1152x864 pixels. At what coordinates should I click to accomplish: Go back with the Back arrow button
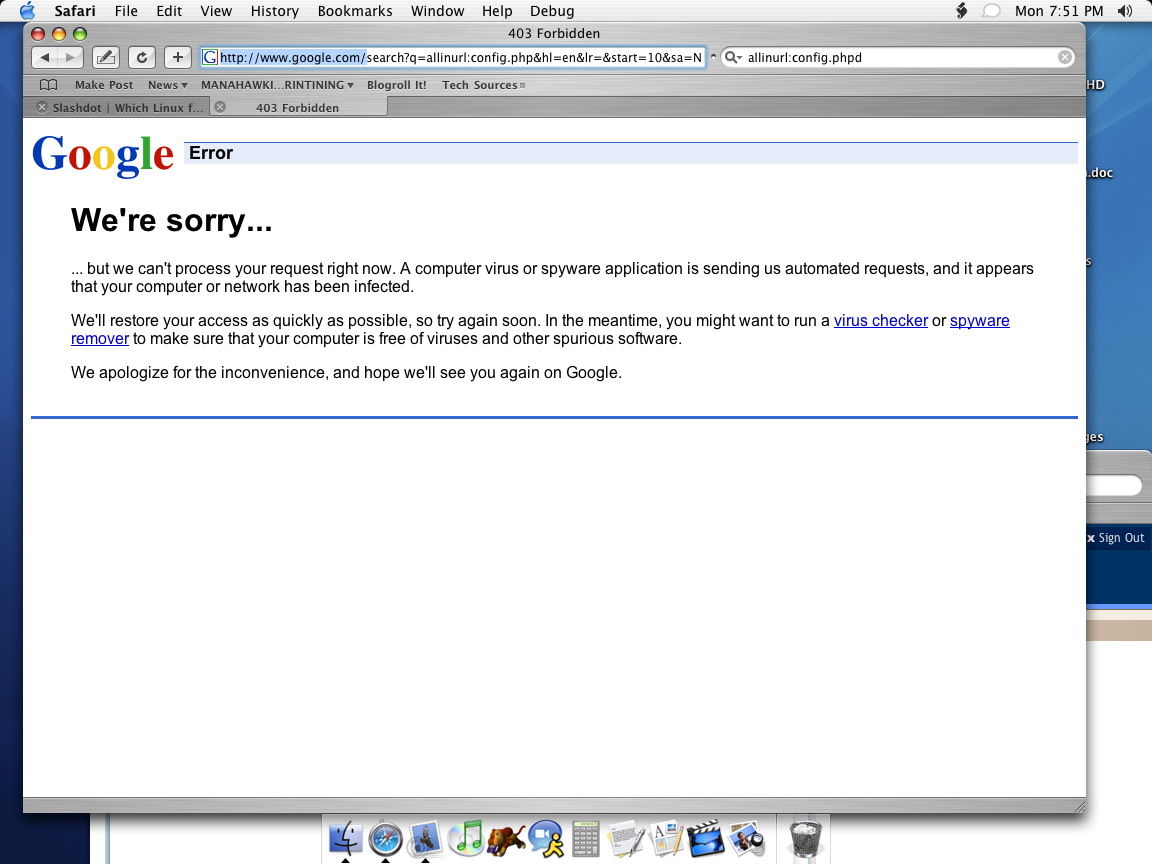(x=45, y=57)
